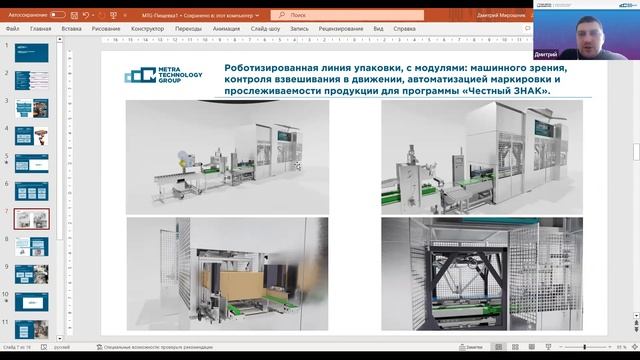The height and width of the screenshot is (360, 640).
Task: Select slide 8 thumbnail
Action: coord(31,247)
